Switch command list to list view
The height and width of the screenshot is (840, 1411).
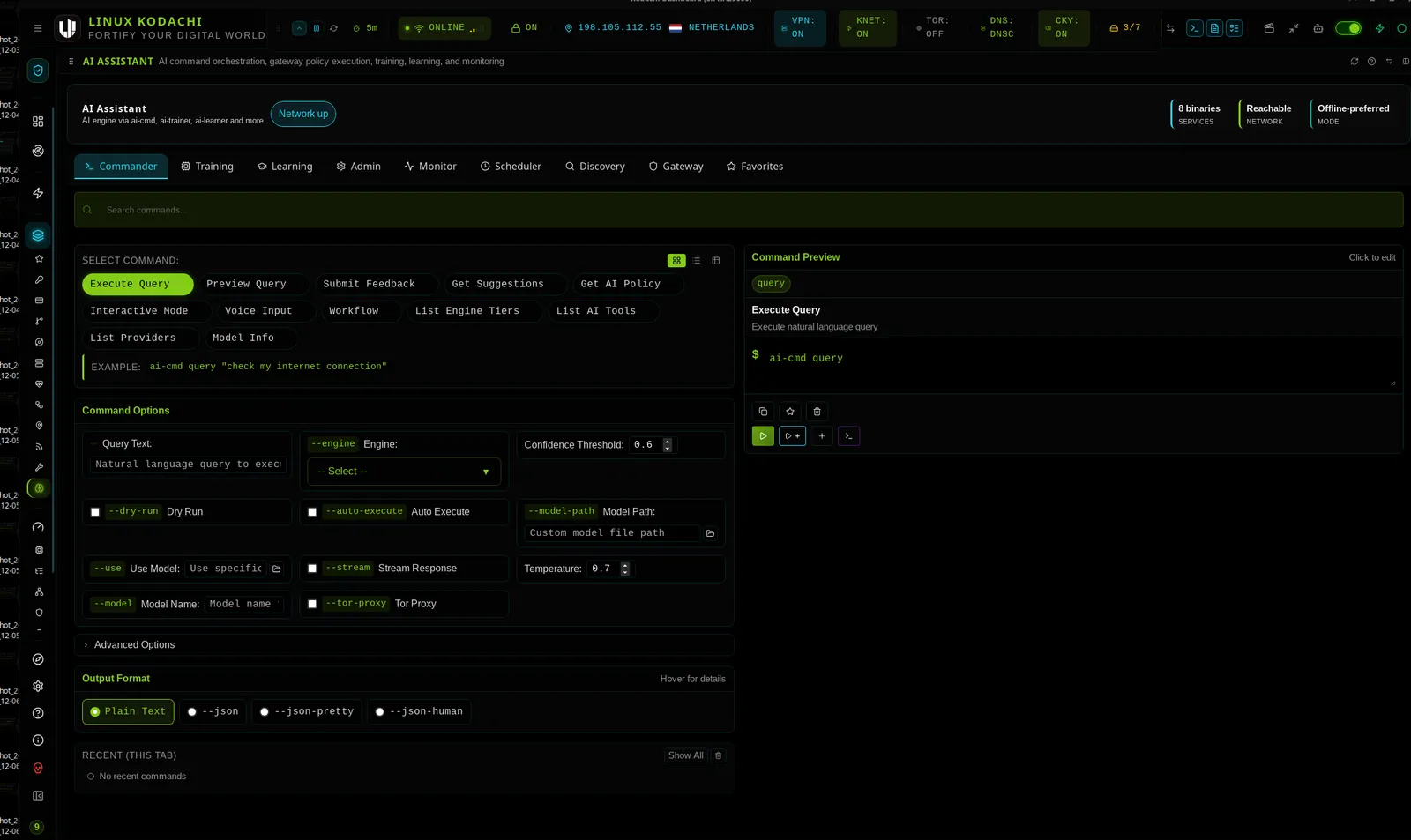tap(697, 261)
